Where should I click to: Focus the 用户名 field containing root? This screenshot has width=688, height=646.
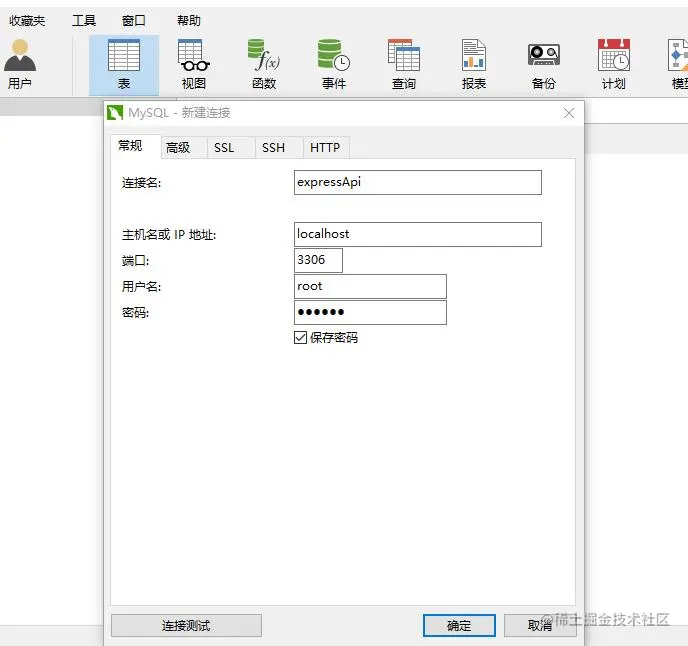pyautogui.click(x=370, y=287)
